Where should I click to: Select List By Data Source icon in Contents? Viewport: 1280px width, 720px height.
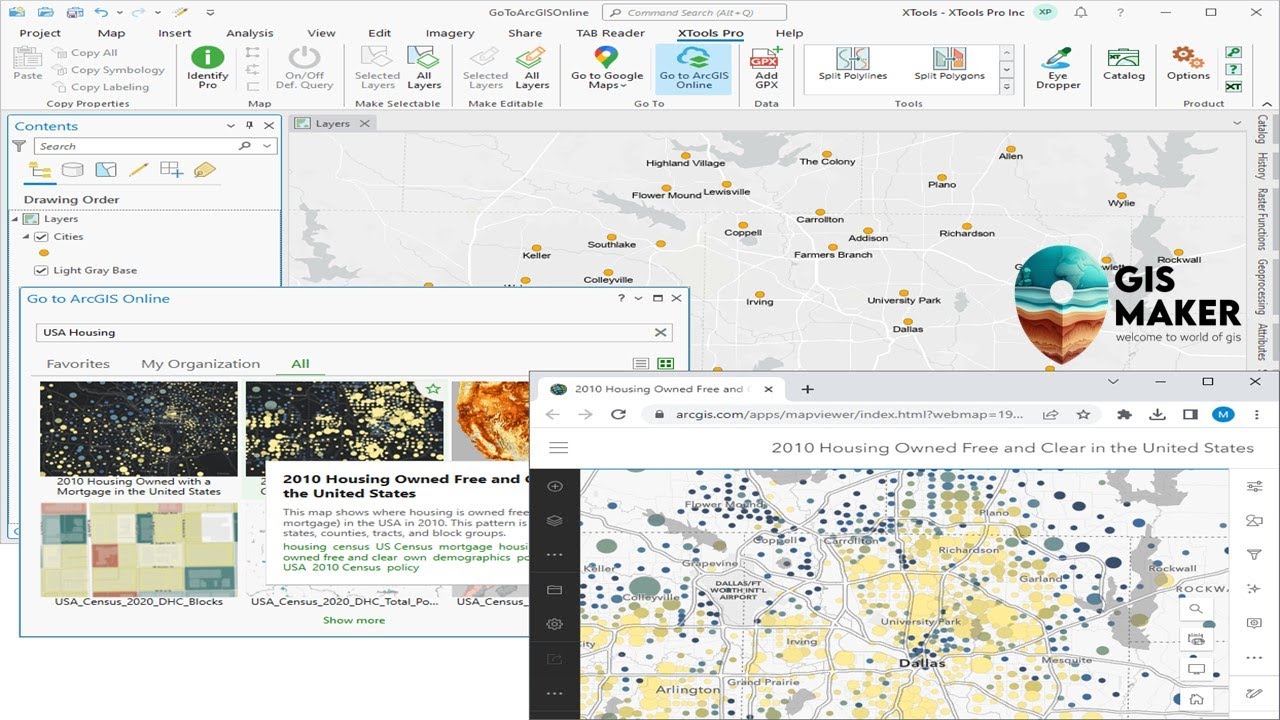click(x=72, y=170)
